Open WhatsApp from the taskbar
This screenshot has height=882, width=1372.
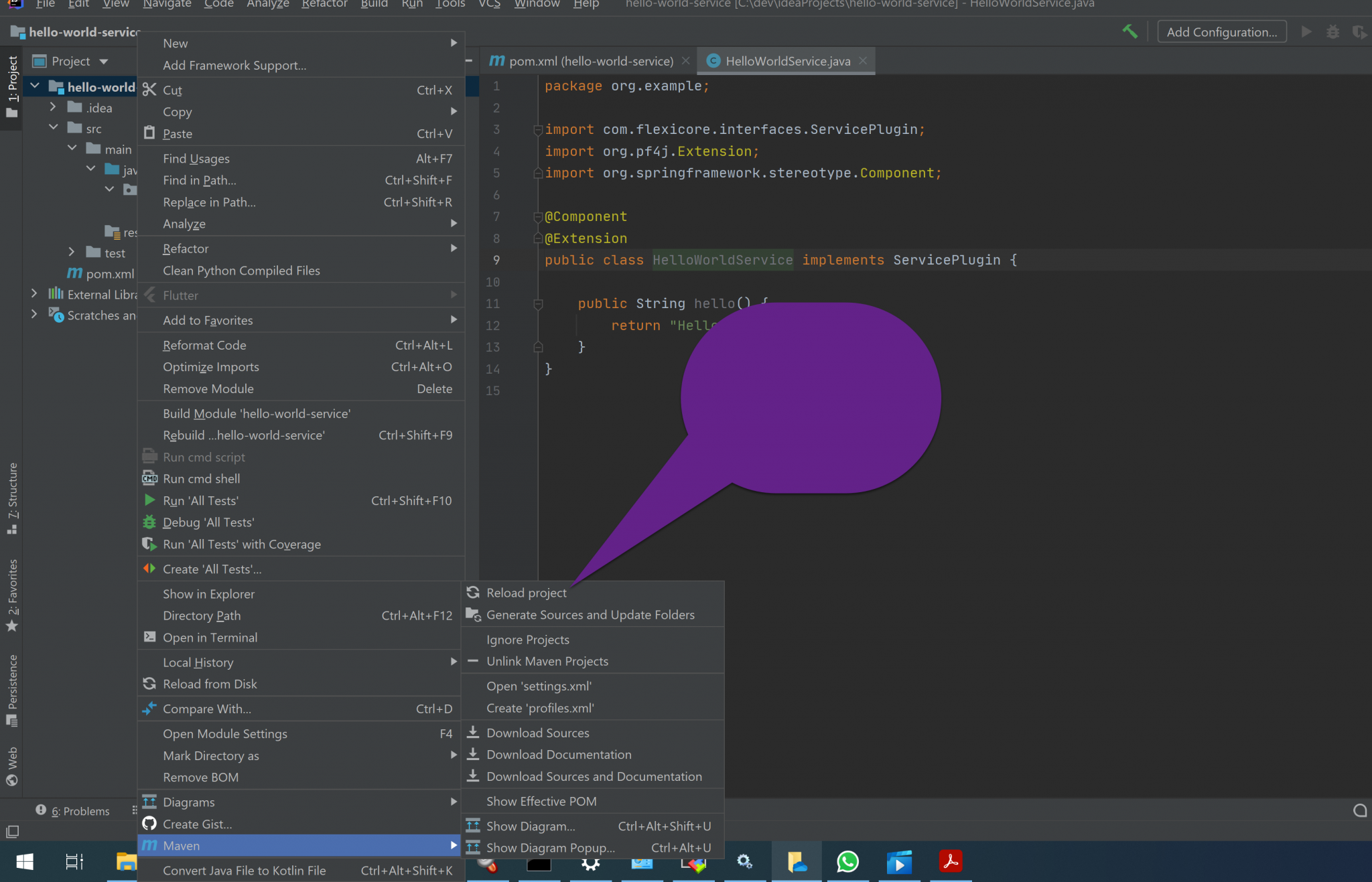click(847, 861)
